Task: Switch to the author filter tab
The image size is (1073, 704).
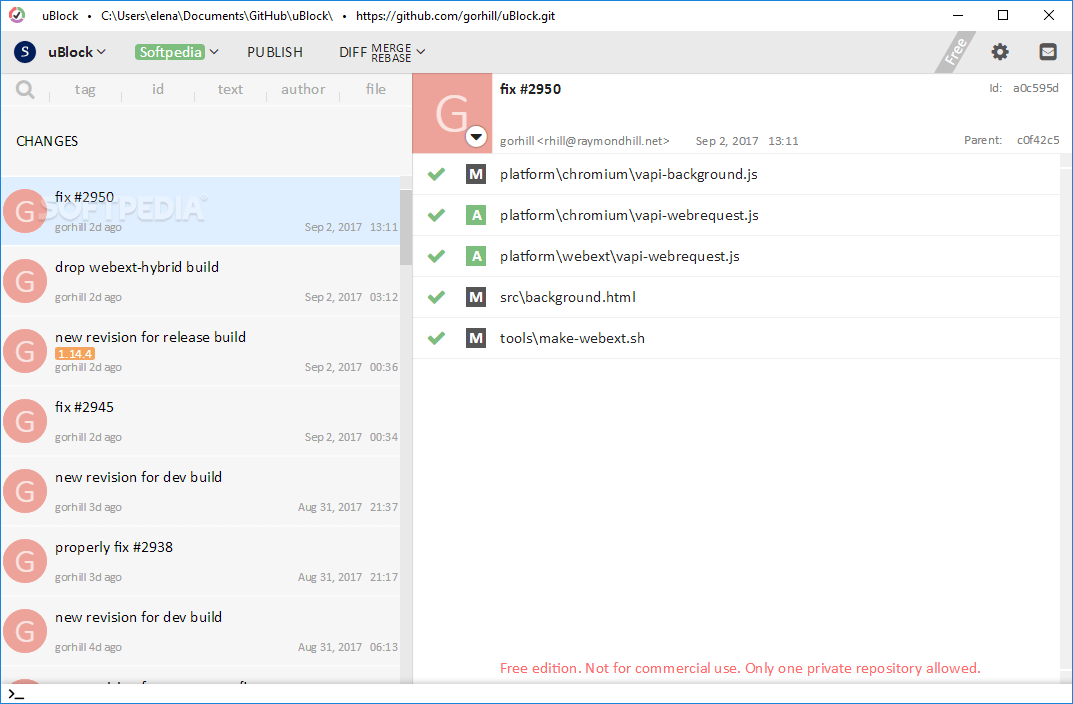Action: pos(303,89)
